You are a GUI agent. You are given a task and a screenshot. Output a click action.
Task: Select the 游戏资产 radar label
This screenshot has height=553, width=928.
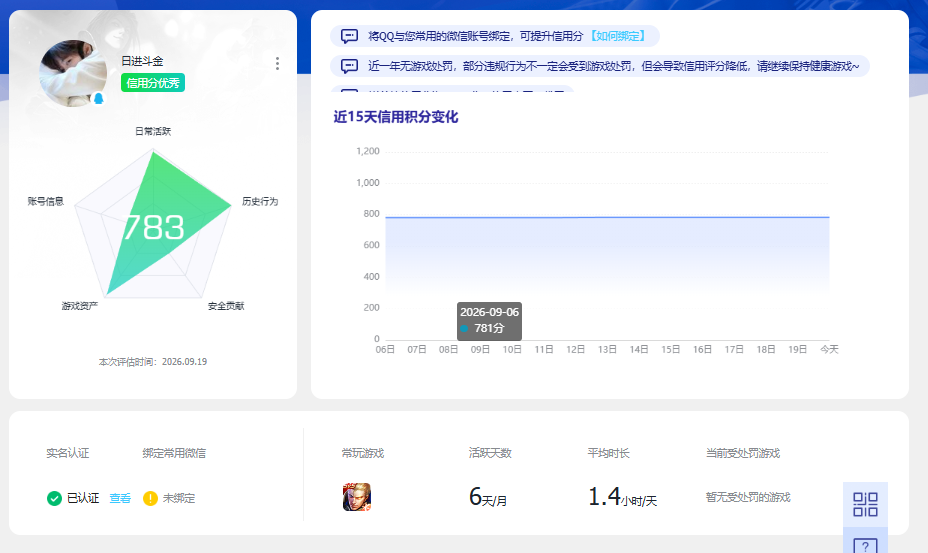tap(79, 306)
